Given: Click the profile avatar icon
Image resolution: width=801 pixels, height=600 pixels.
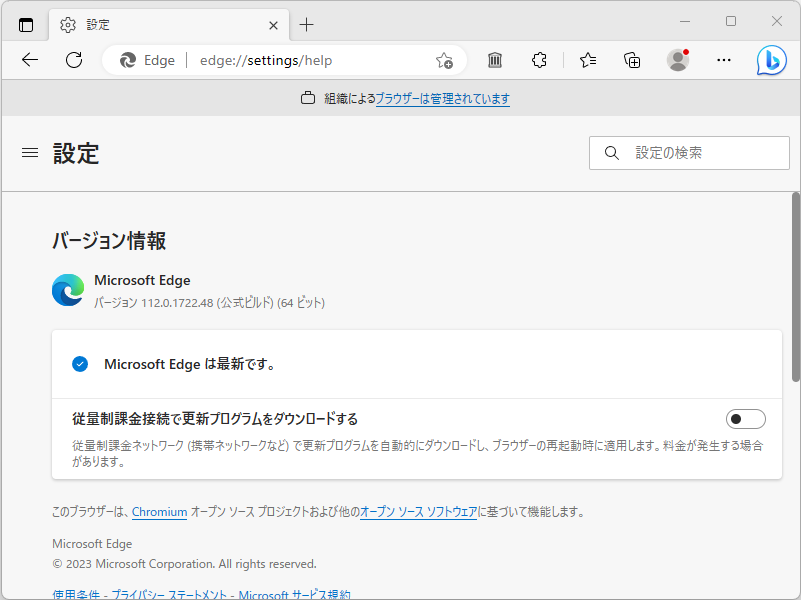Looking at the screenshot, I should coord(677,60).
